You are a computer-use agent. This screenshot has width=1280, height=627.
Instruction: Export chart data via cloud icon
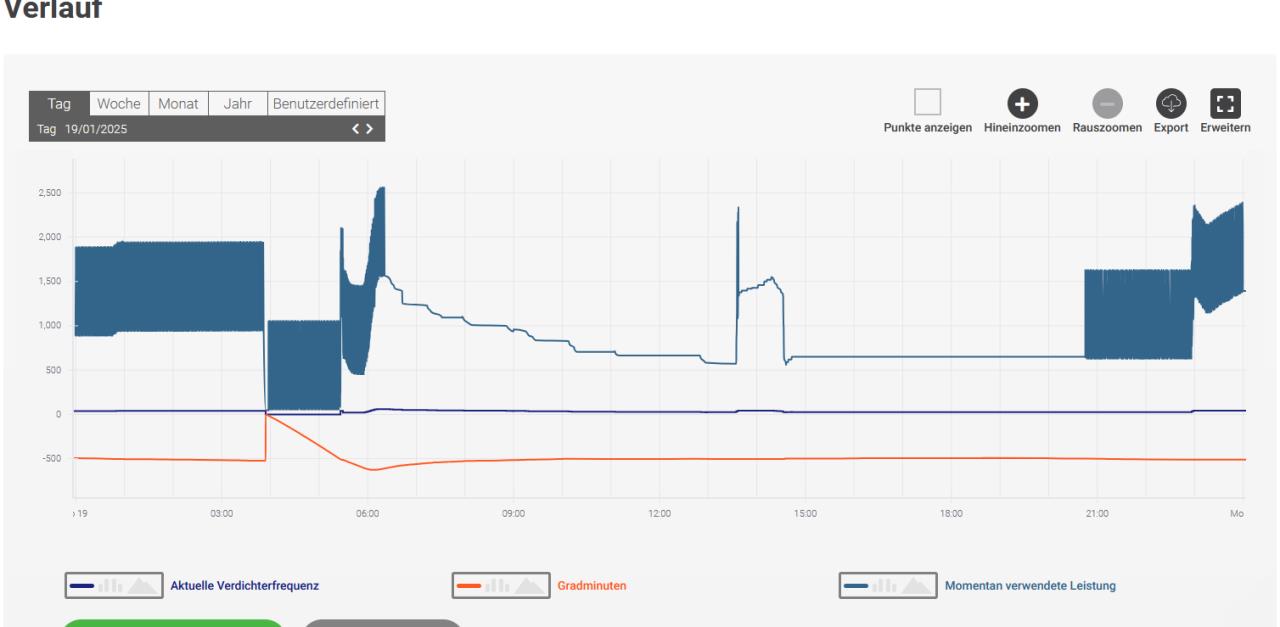pyautogui.click(x=1170, y=103)
